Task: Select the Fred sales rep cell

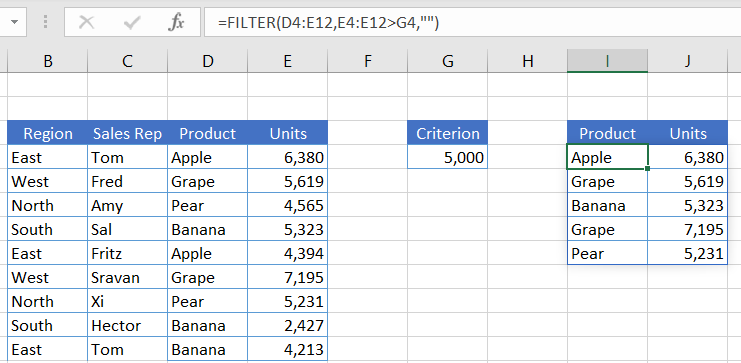Action: (128, 181)
